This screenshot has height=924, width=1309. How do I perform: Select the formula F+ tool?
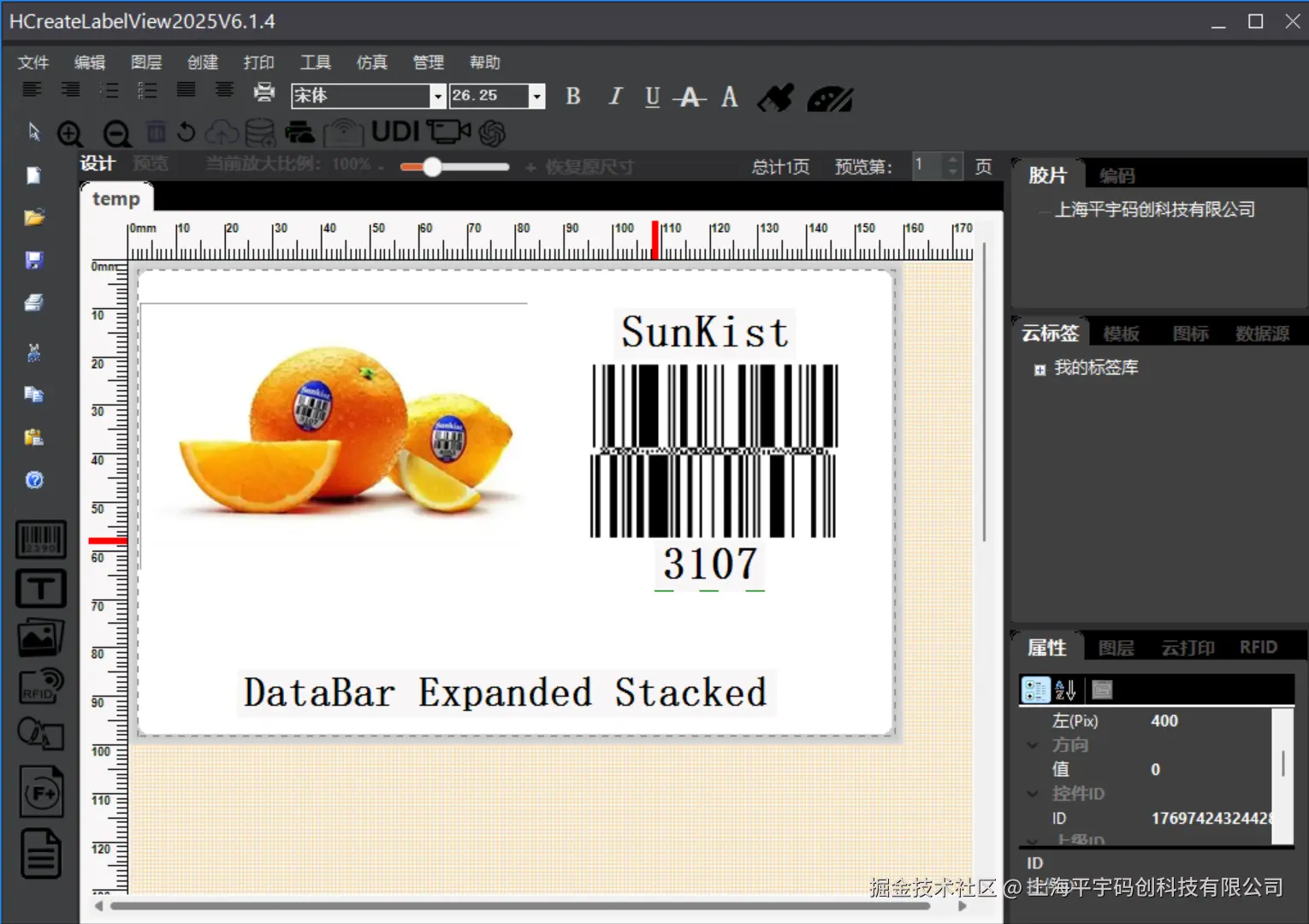[x=41, y=792]
